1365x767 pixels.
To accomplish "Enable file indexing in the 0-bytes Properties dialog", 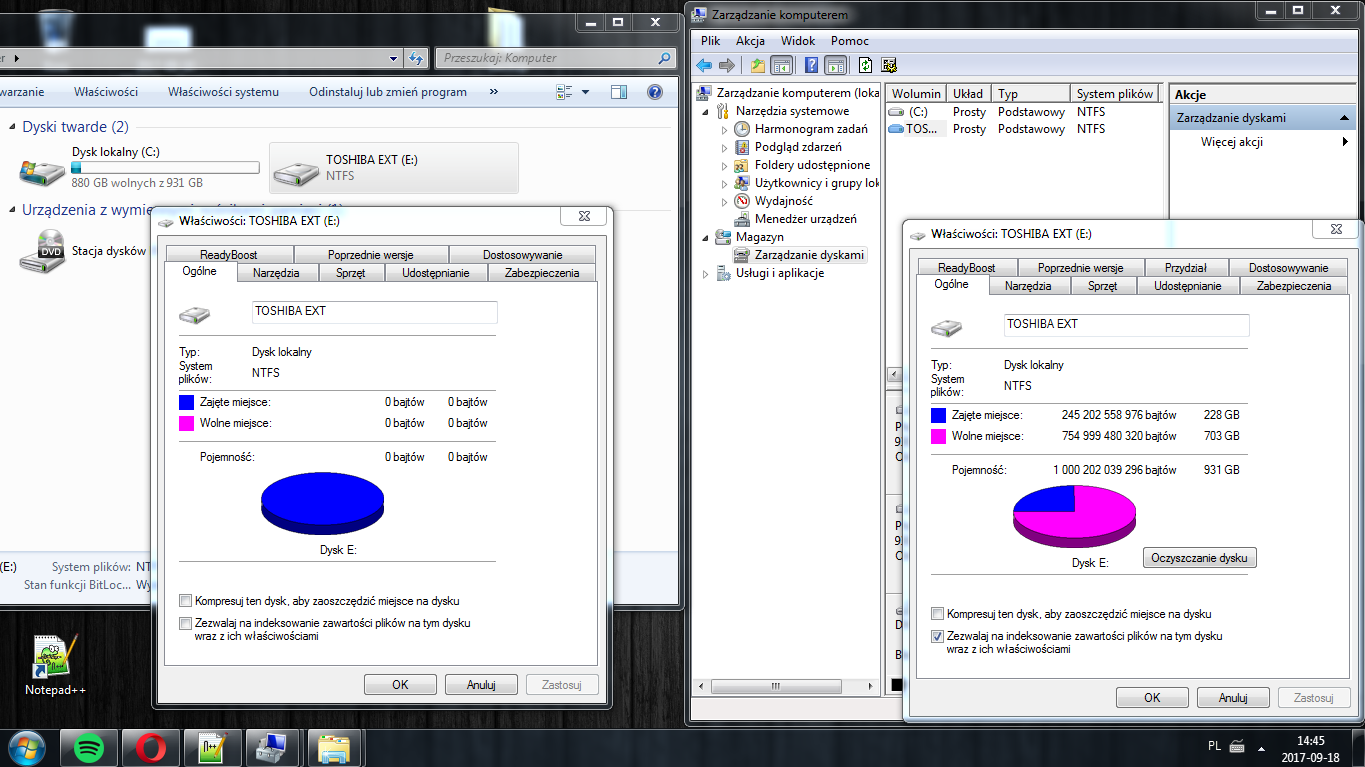I will [185, 623].
